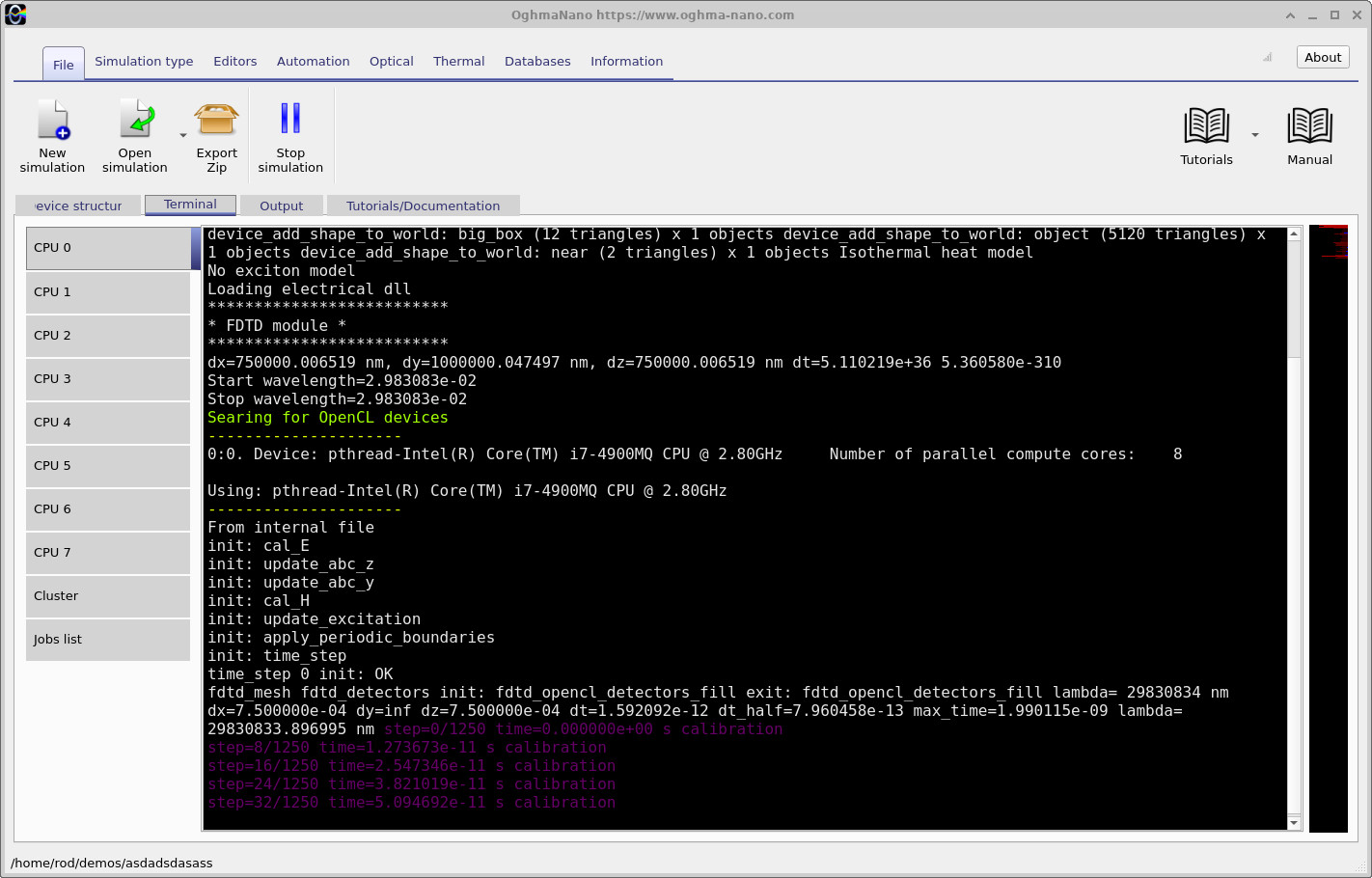Viewport: 1372px width, 878px height.
Task: Select the CPU 2 terminal
Action: click(108, 335)
